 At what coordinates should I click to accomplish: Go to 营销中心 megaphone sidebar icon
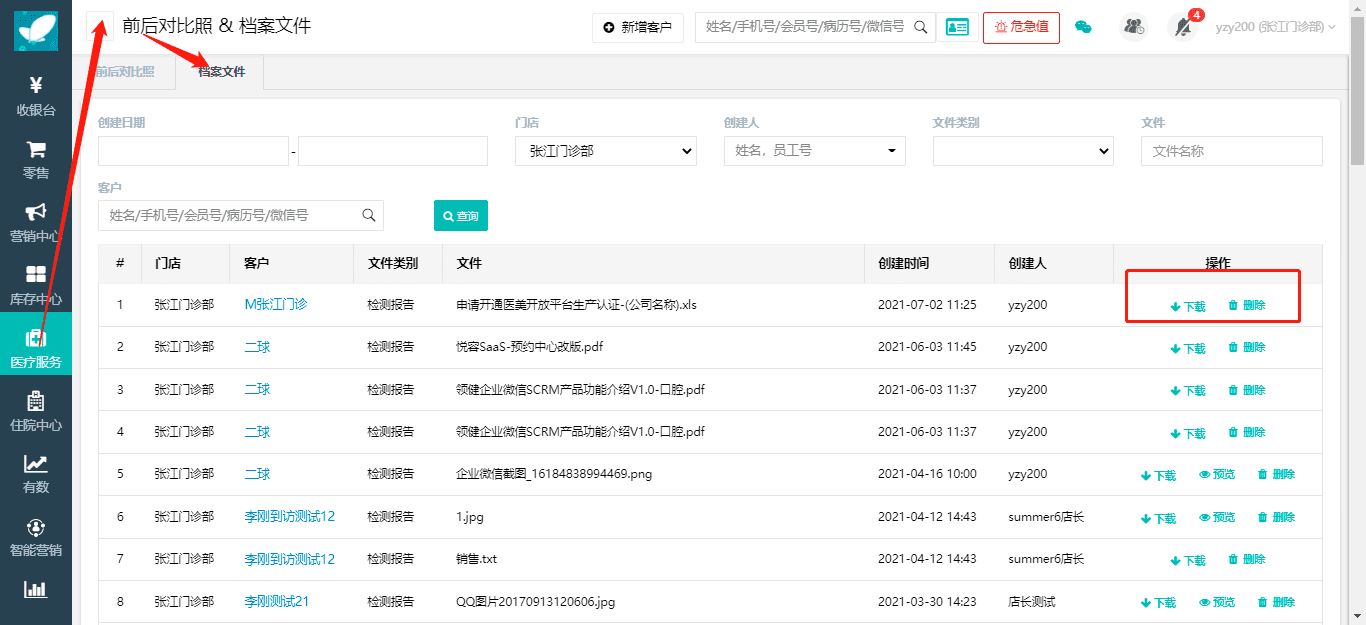point(36,222)
